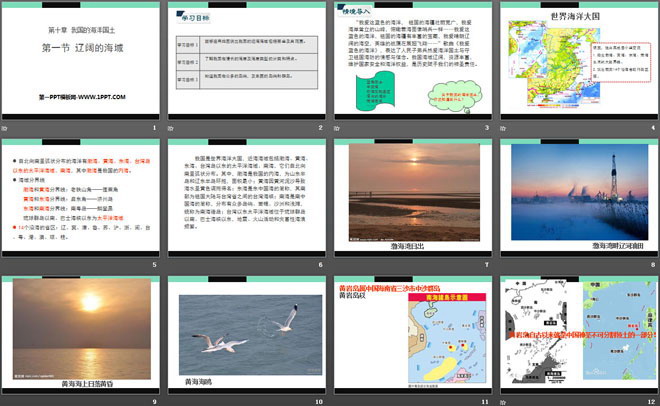Click the slide number "3" label
Viewport: 660px width, 406px height.
[487, 127]
